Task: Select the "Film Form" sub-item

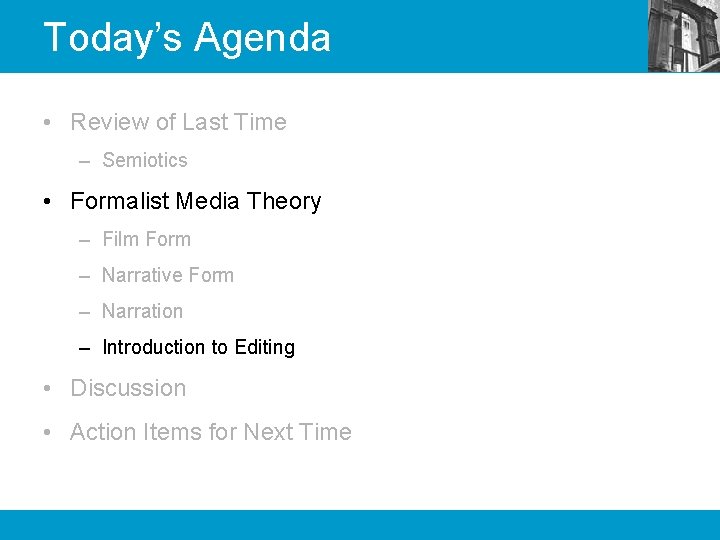Action: [146, 239]
